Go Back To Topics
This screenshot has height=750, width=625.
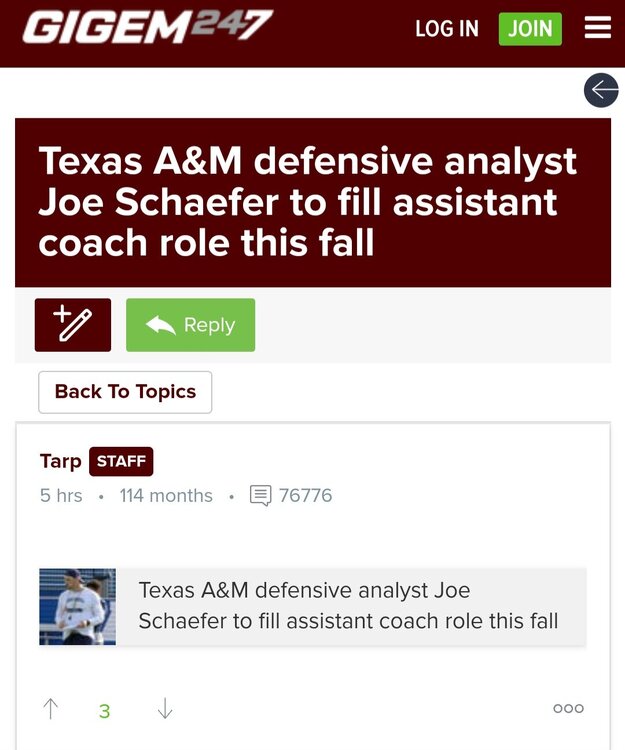125,392
